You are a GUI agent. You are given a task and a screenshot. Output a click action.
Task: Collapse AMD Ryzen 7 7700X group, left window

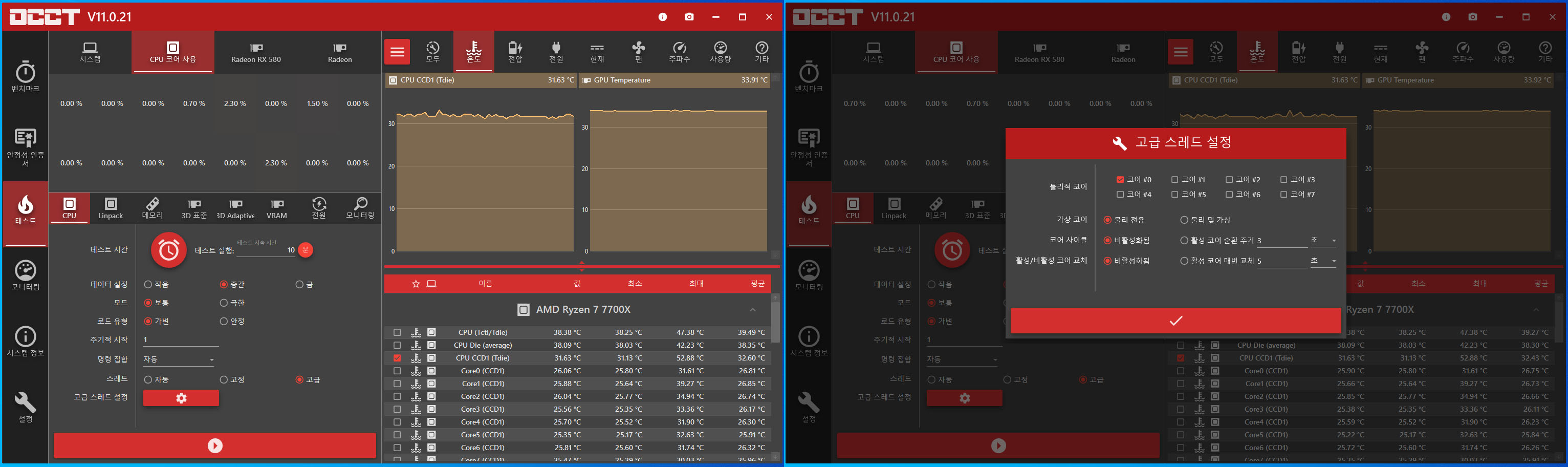(x=753, y=309)
